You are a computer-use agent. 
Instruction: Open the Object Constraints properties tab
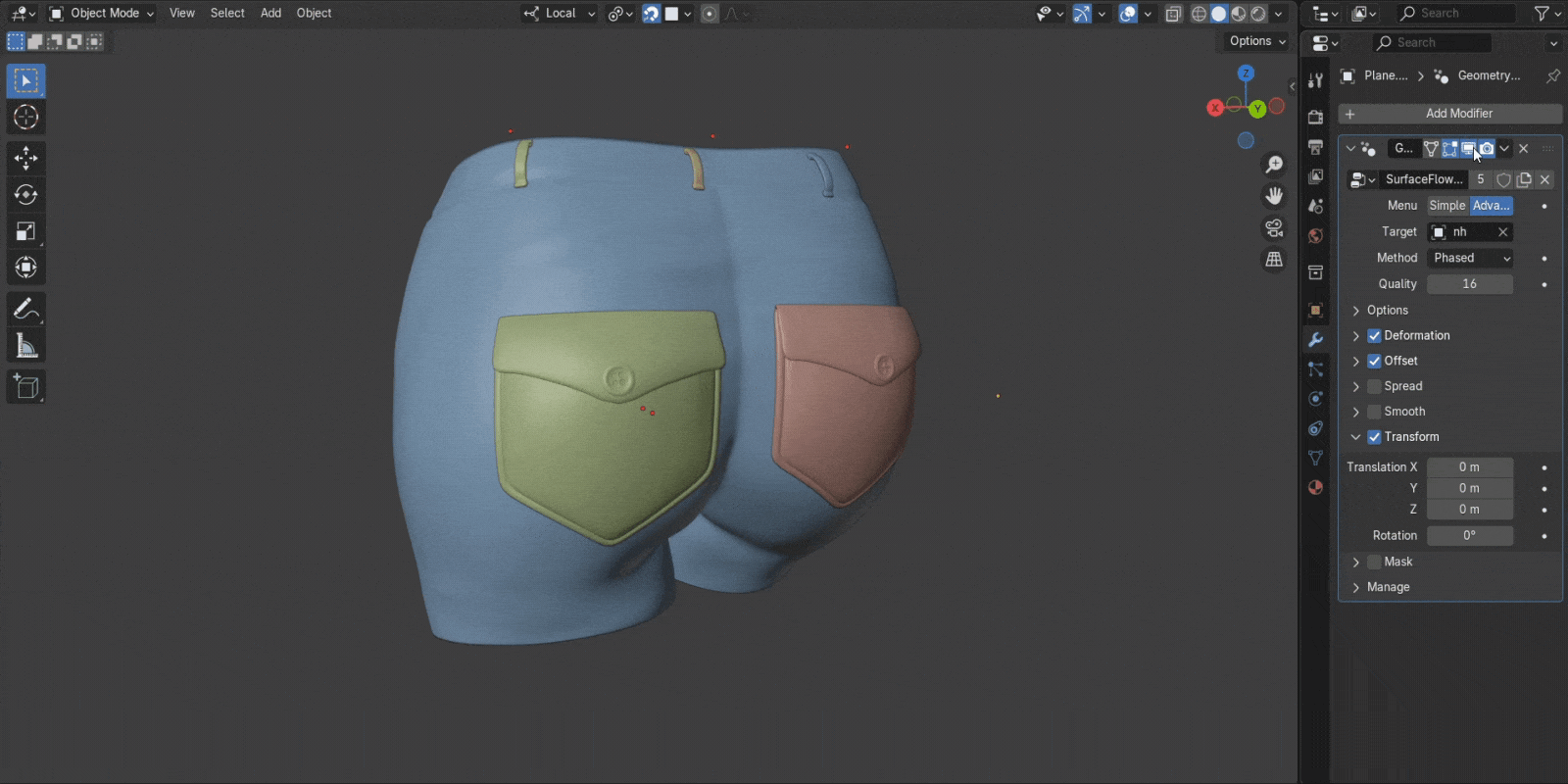1315,428
